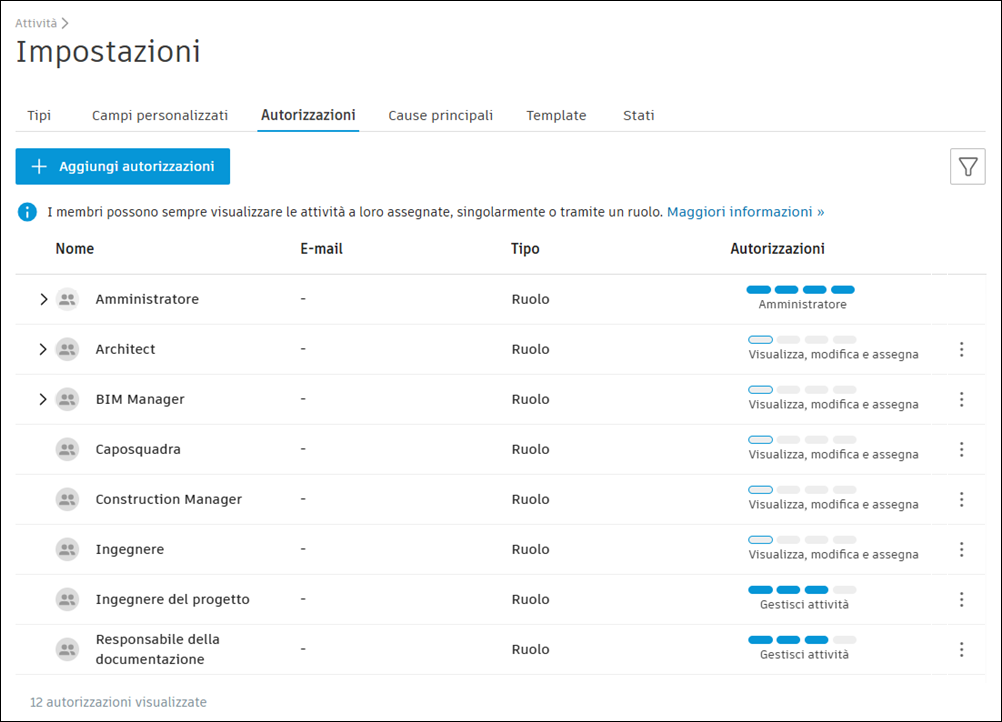Open the Maggiori informazioni link
The width and height of the screenshot is (1002, 722).
745,211
